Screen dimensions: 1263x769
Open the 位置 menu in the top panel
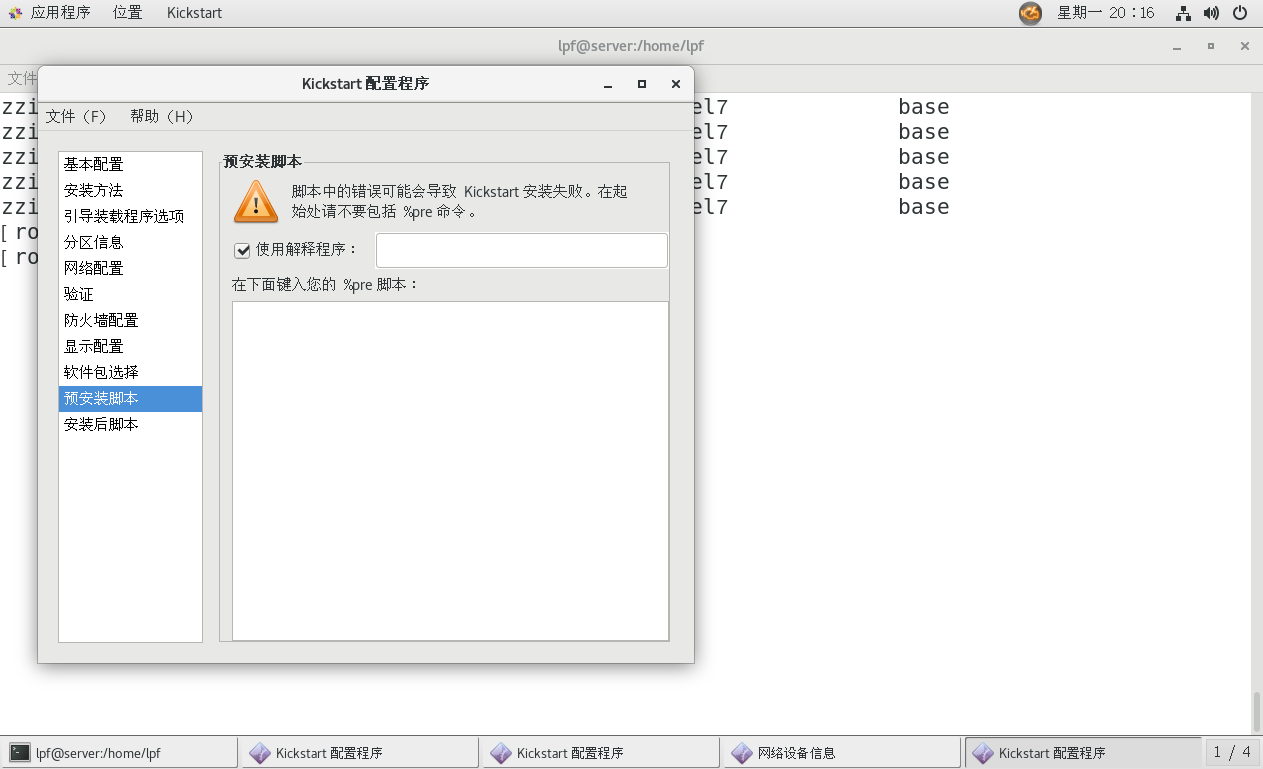127,13
